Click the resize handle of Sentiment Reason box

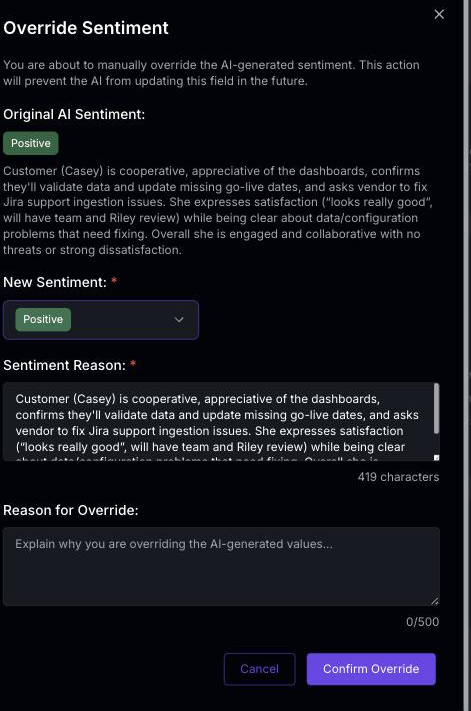[x=436, y=458]
